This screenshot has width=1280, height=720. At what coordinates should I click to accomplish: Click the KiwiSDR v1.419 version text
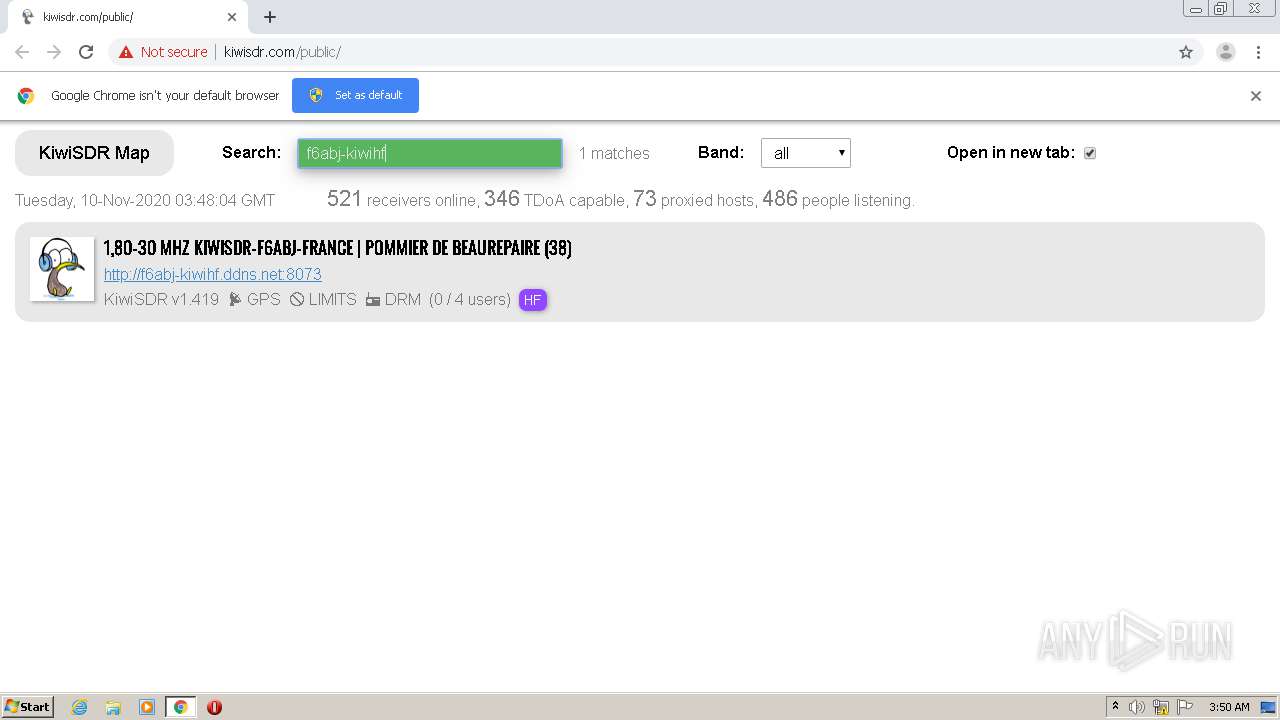(x=161, y=299)
